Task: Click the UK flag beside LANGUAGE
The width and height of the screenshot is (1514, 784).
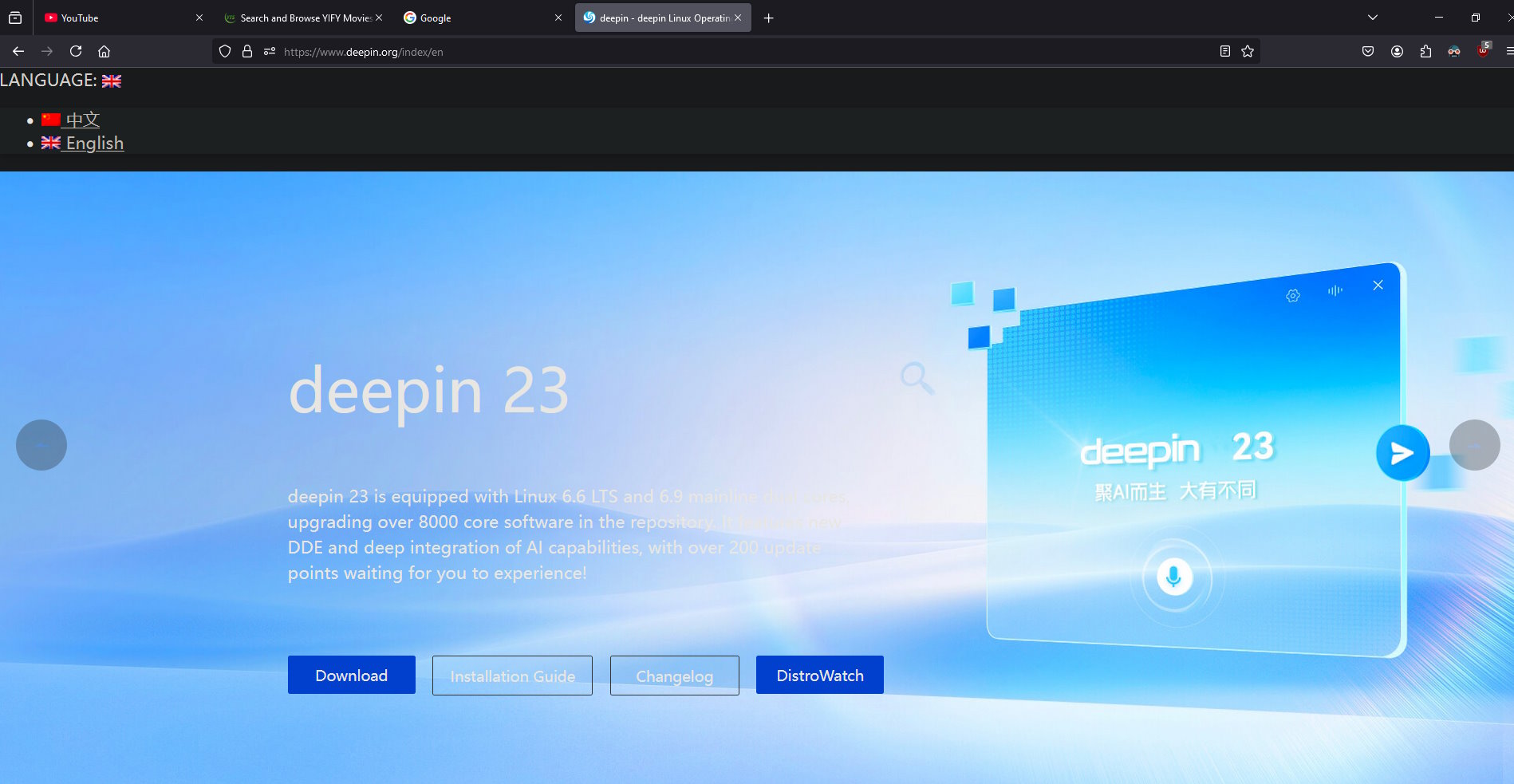Action: pos(112,81)
